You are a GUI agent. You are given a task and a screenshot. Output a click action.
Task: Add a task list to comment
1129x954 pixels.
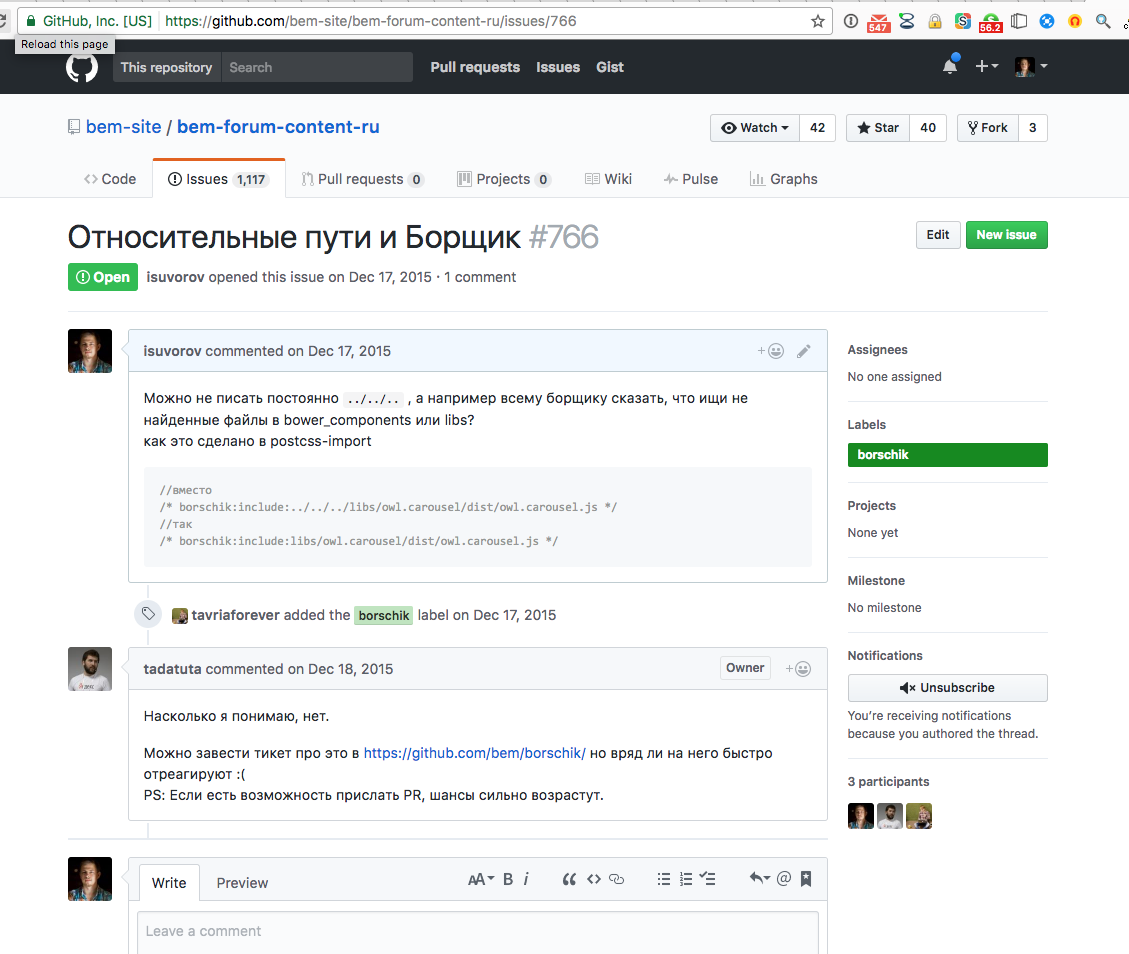pyautogui.click(x=708, y=879)
